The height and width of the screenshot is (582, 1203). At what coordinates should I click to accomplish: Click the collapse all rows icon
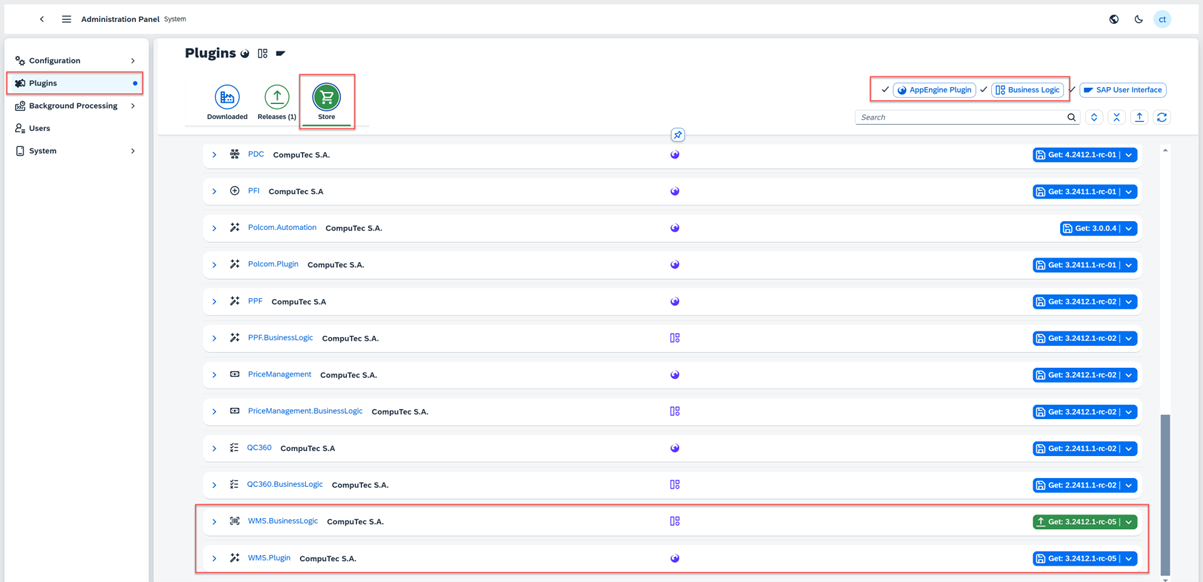pyautogui.click(x=1117, y=118)
